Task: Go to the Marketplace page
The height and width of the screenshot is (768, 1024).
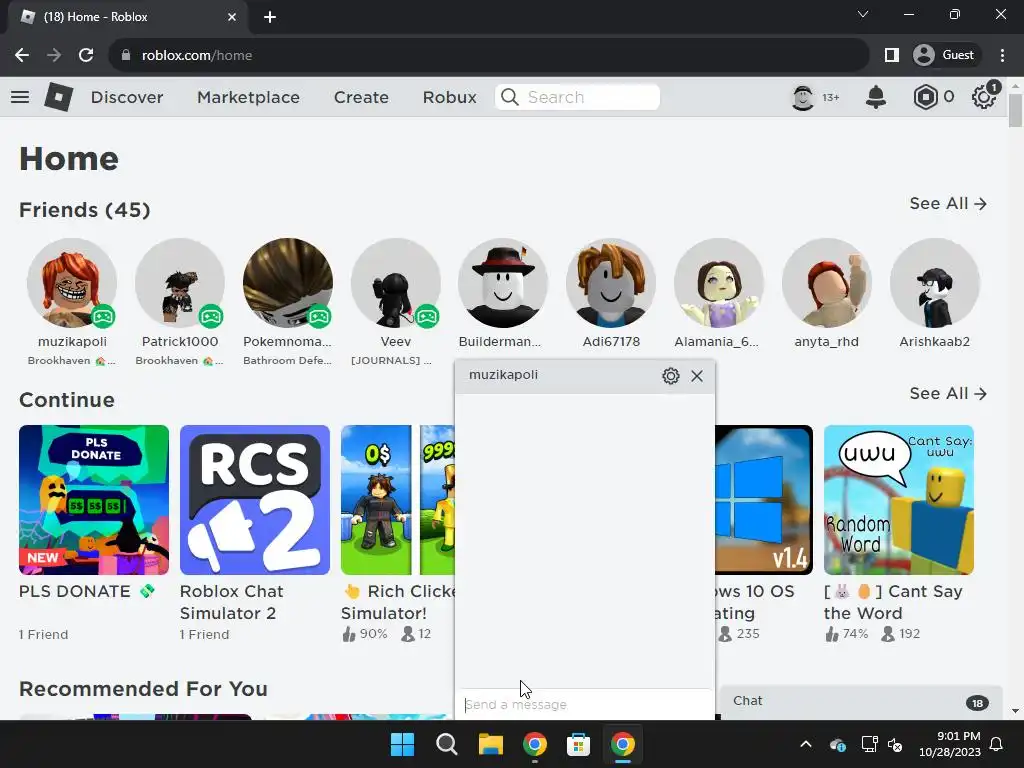Action: (x=248, y=97)
